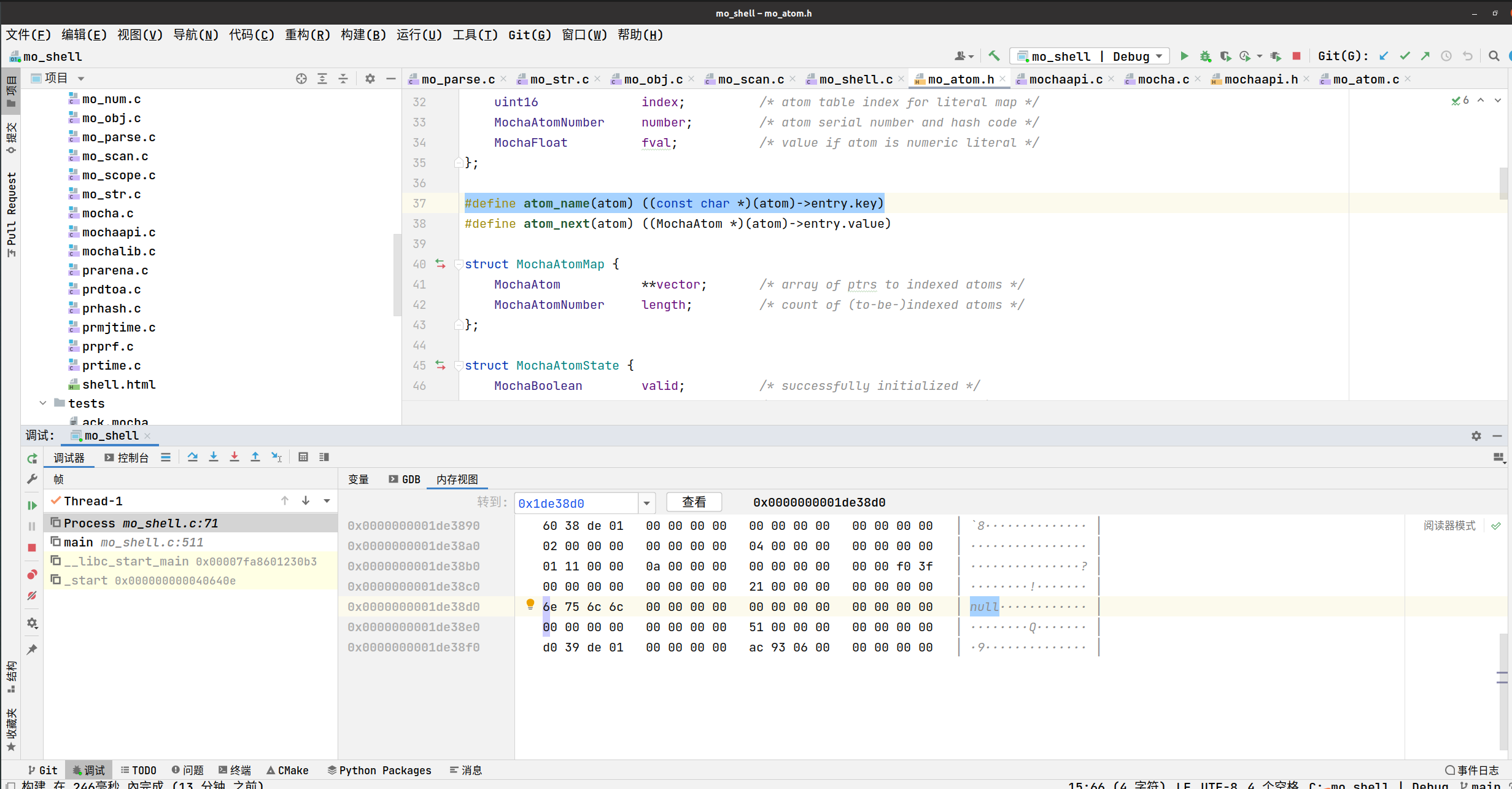Open the 事件日志 panel
Screen dimensions: 1512x789
(x=1472, y=770)
